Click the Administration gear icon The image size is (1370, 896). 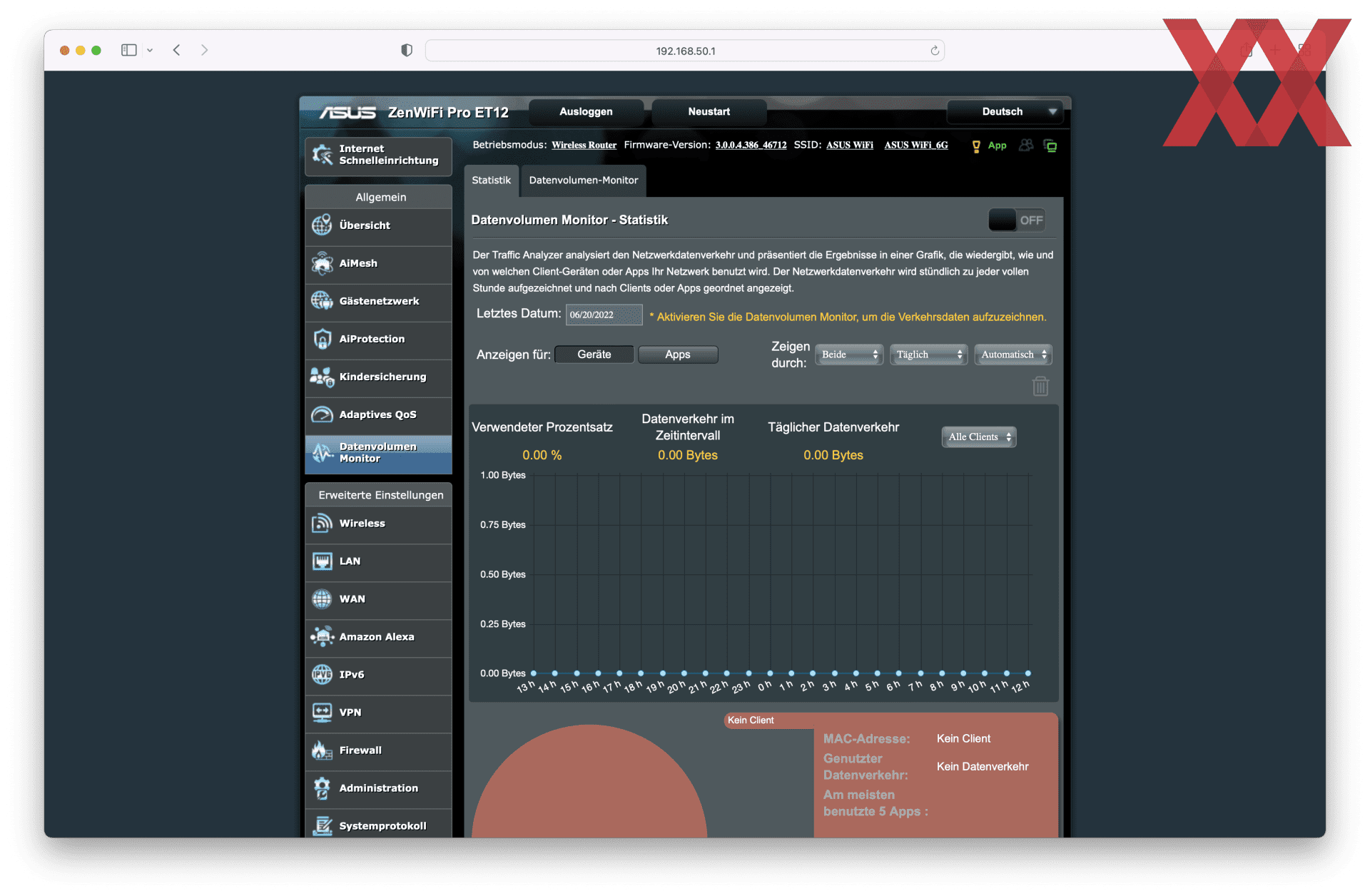click(x=322, y=788)
